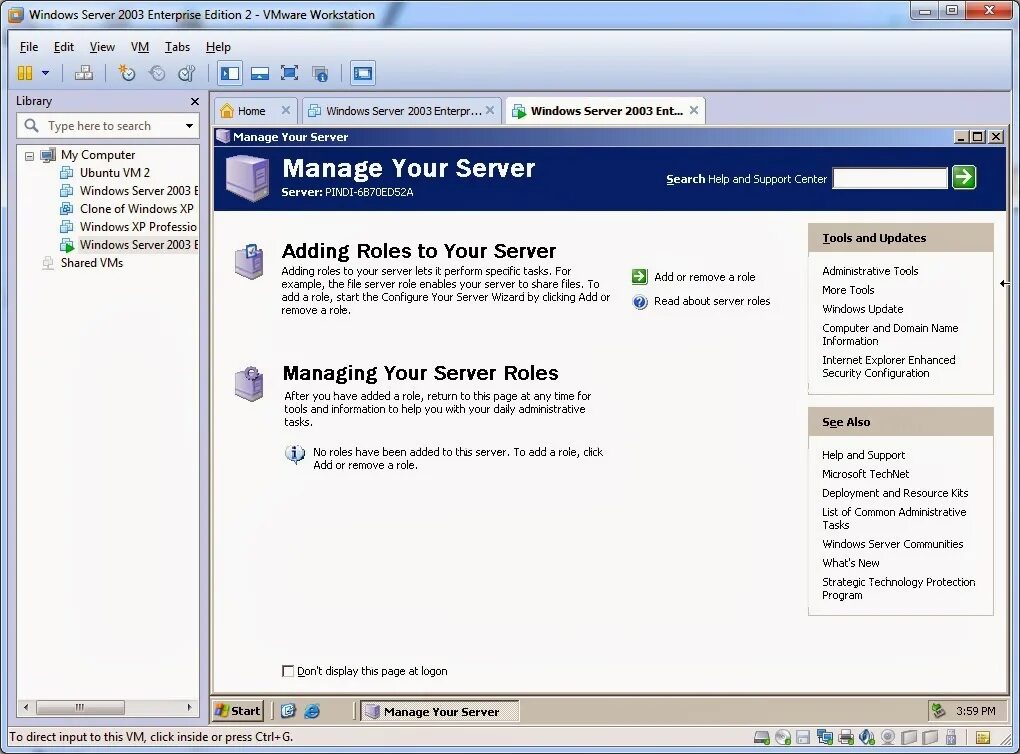The height and width of the screenshot is (754, 1020).
Task: Select Shared VMs in library
Action: coord(92,263)
